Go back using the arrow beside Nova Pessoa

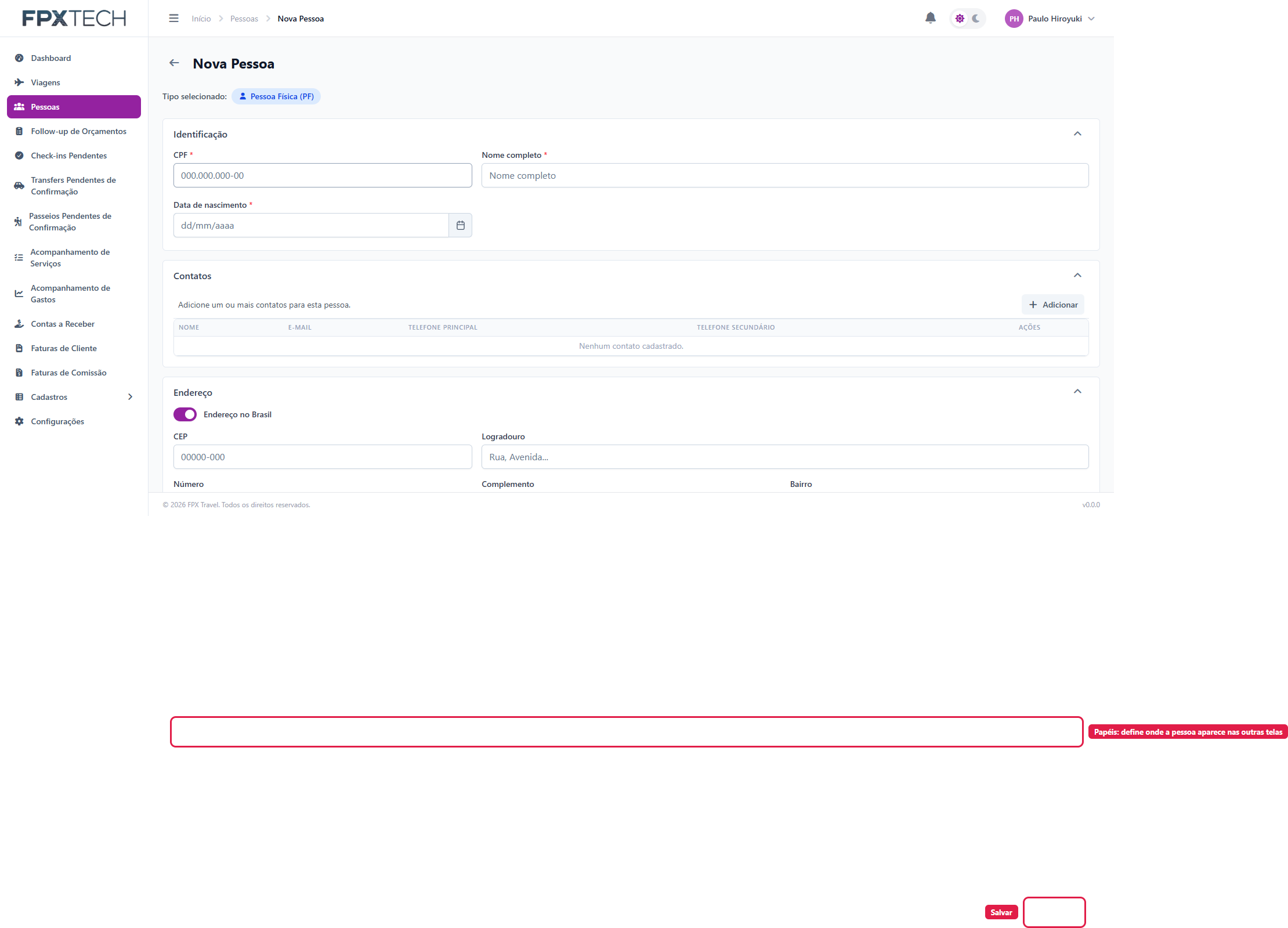pyautogui.click(x=174, y=63)
